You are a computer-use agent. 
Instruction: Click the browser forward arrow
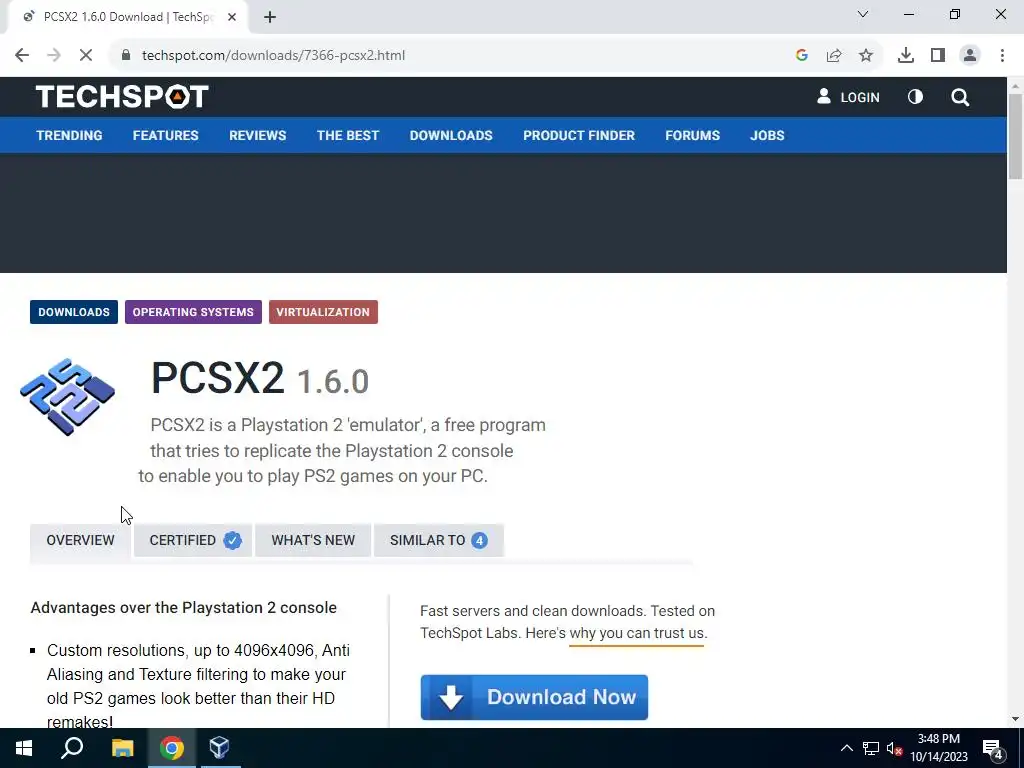[x=54, y=56]
